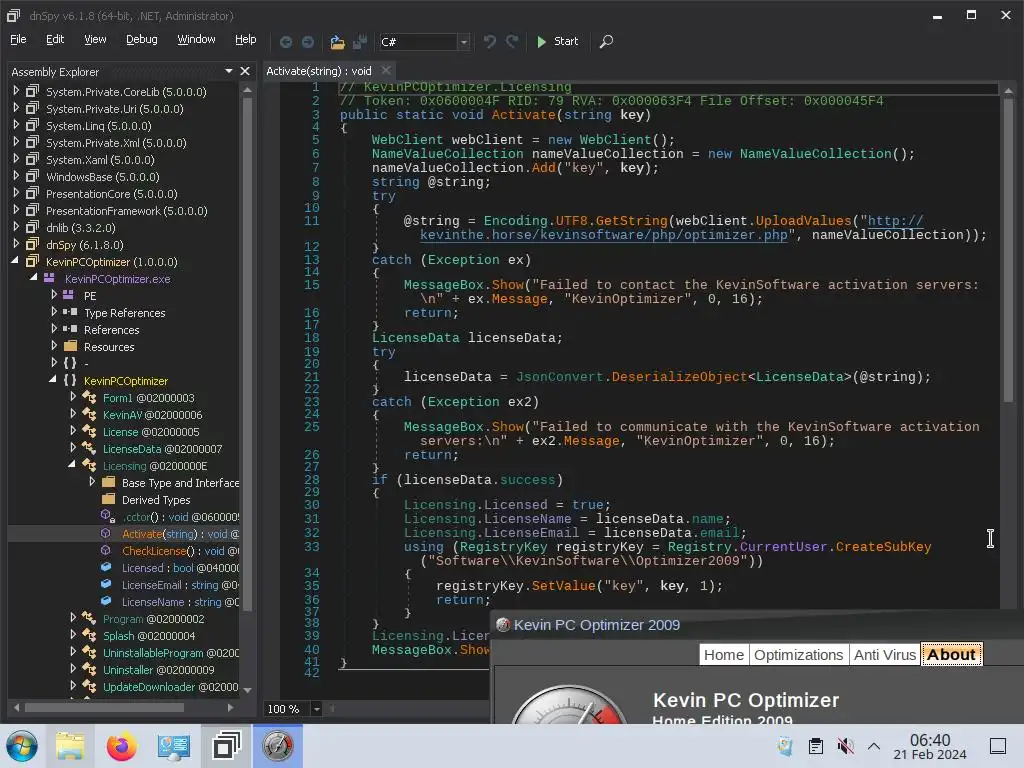Open an assembly using the folder icon
This screenshot has height=768, width=1024.
pos(337,42)
